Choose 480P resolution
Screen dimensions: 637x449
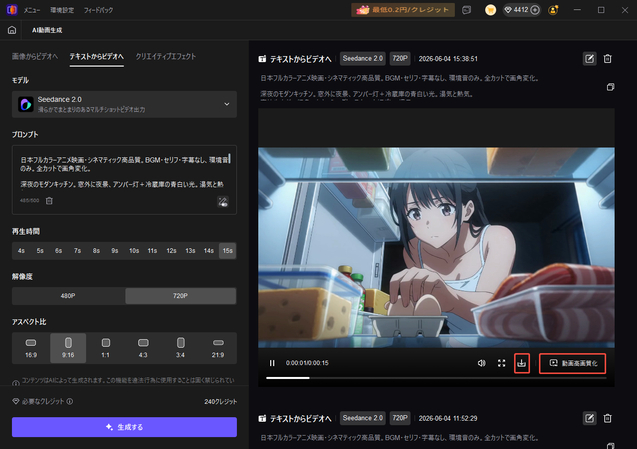[68, 296]
